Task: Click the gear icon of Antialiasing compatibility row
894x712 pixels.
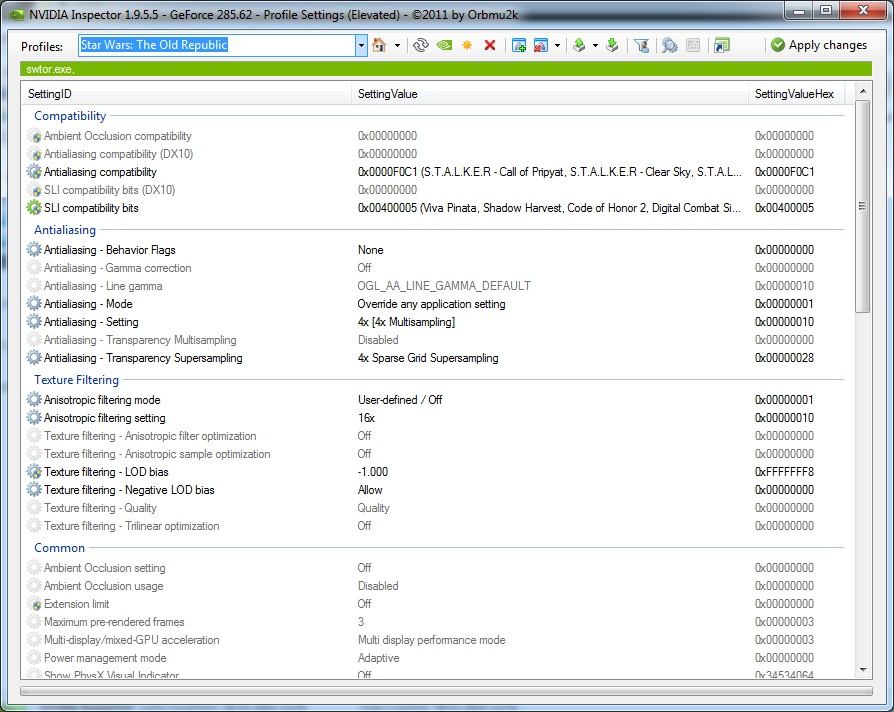Action: coord(34,172)
